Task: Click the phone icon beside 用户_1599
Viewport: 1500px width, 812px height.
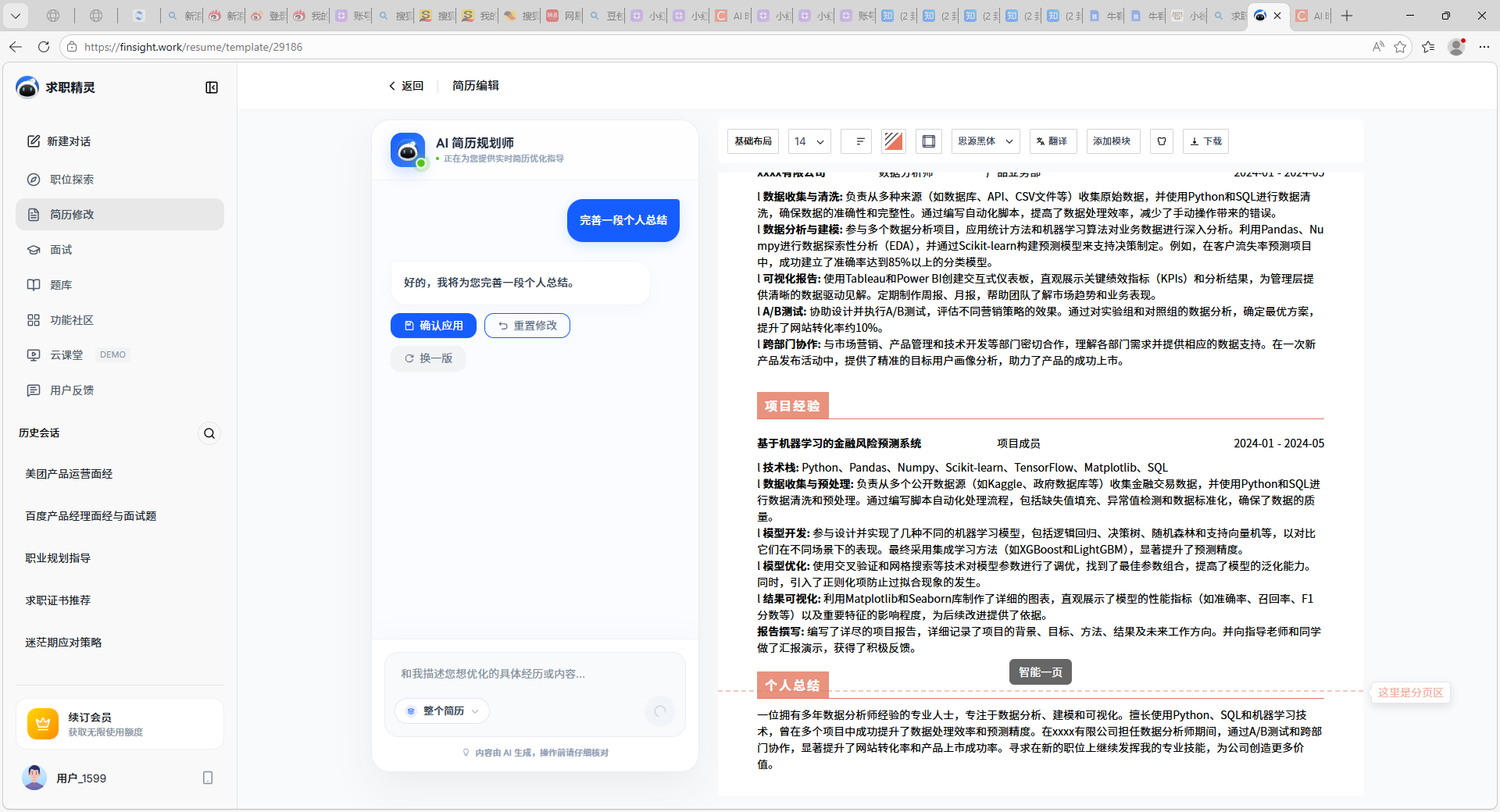Action: (x=208, y=778)
